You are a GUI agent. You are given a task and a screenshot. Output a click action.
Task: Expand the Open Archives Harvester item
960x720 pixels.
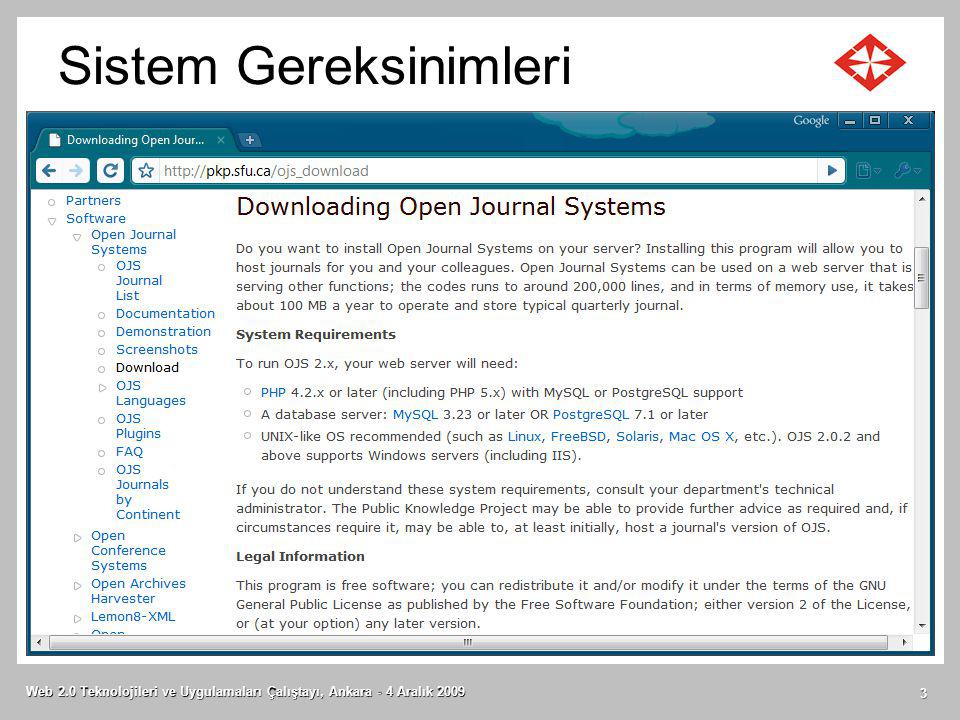(77, 586)
